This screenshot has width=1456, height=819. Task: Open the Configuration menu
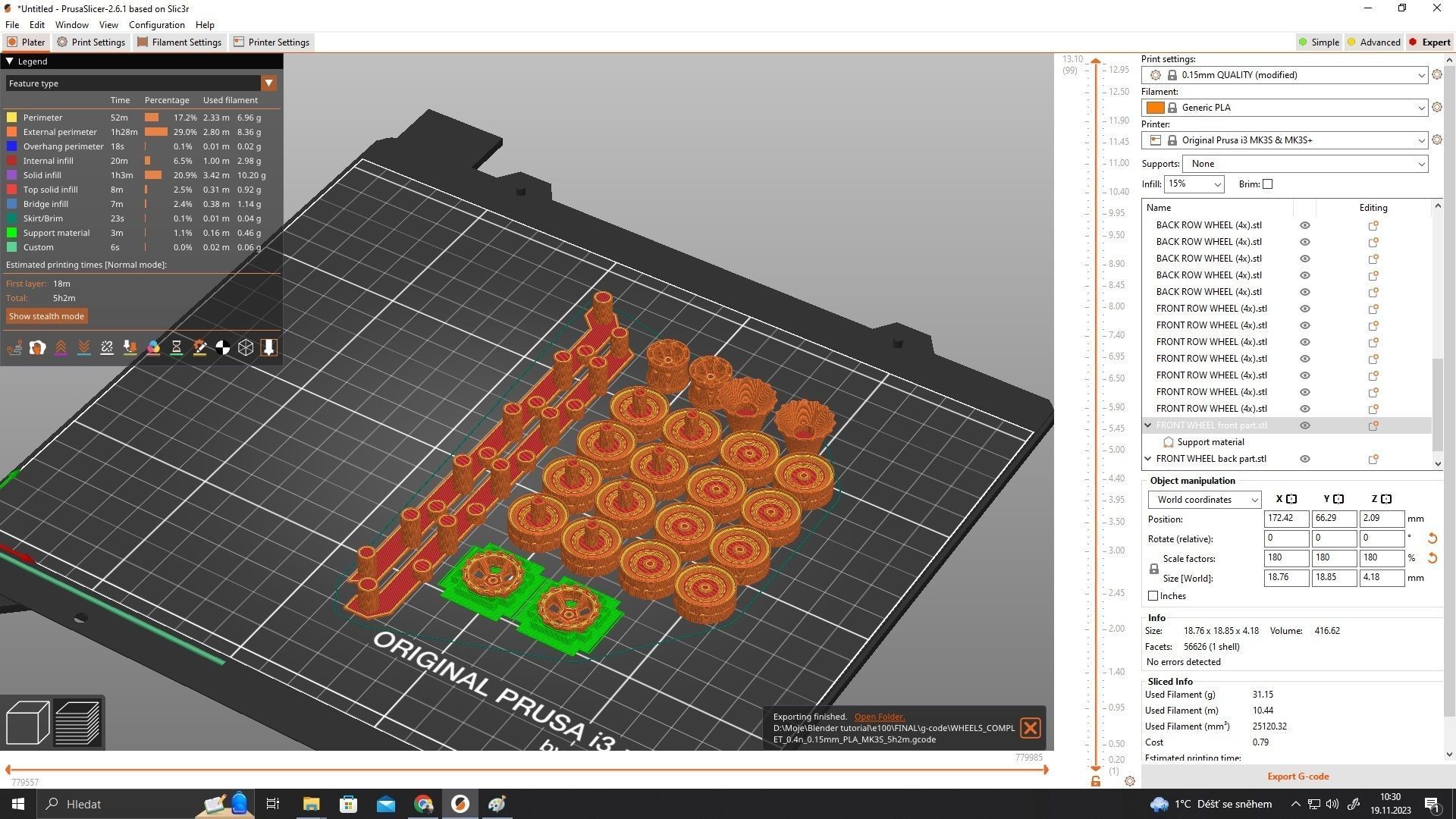pyautogui.click(x=156, y=25)
